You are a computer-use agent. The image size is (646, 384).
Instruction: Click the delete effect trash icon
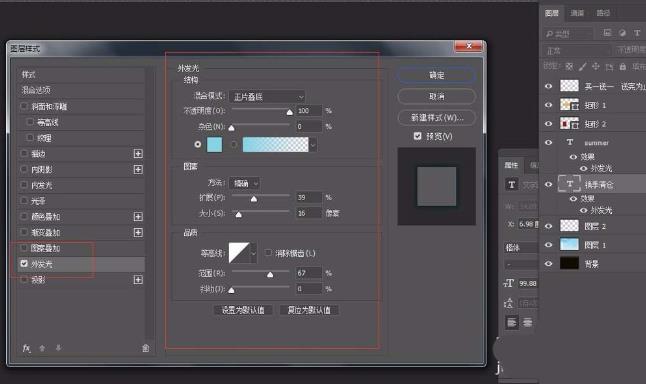[x=145, y=348]
